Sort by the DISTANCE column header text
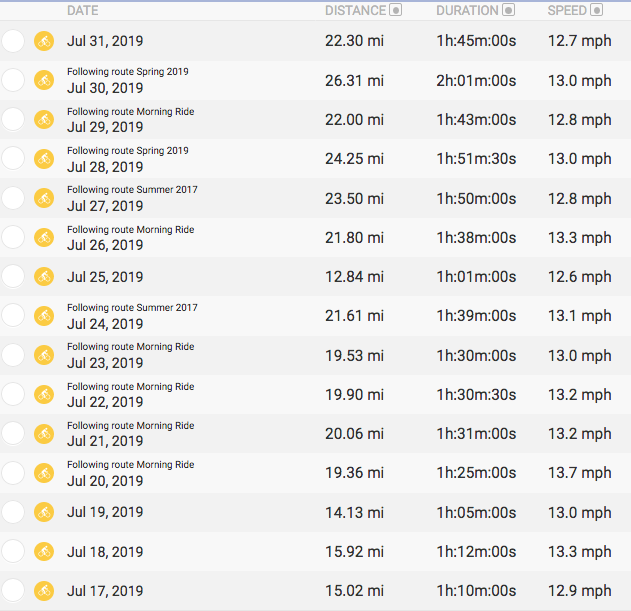 [x=355, y=10]
